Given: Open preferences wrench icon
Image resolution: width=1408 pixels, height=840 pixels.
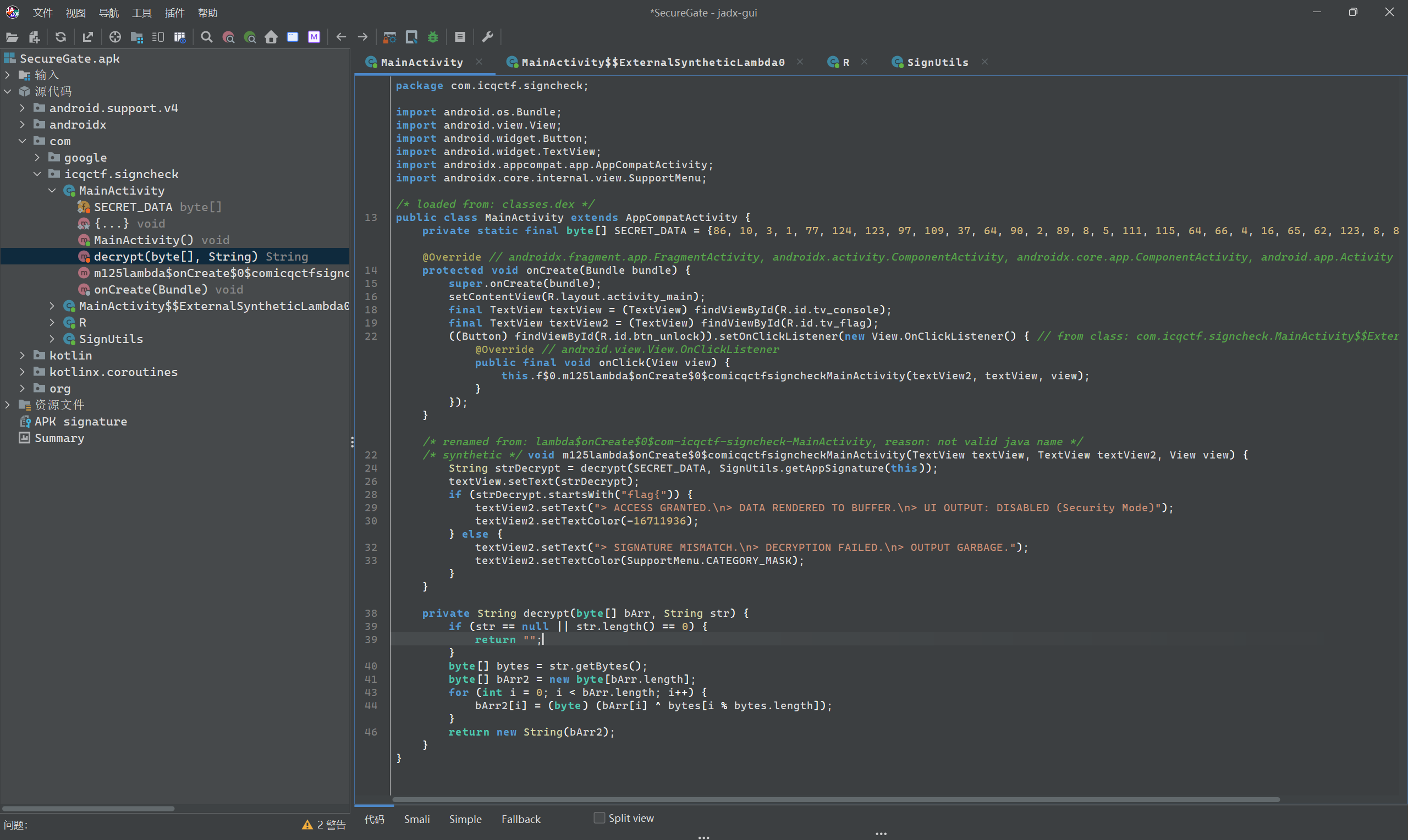Looking at the screenshot, I should coord(487,37).
